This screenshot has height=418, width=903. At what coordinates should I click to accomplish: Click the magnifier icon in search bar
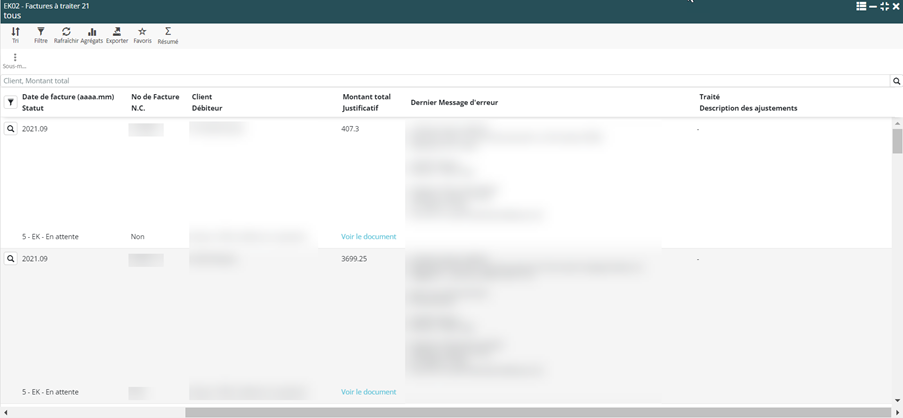pyautogui.click(x=896, y=81)
